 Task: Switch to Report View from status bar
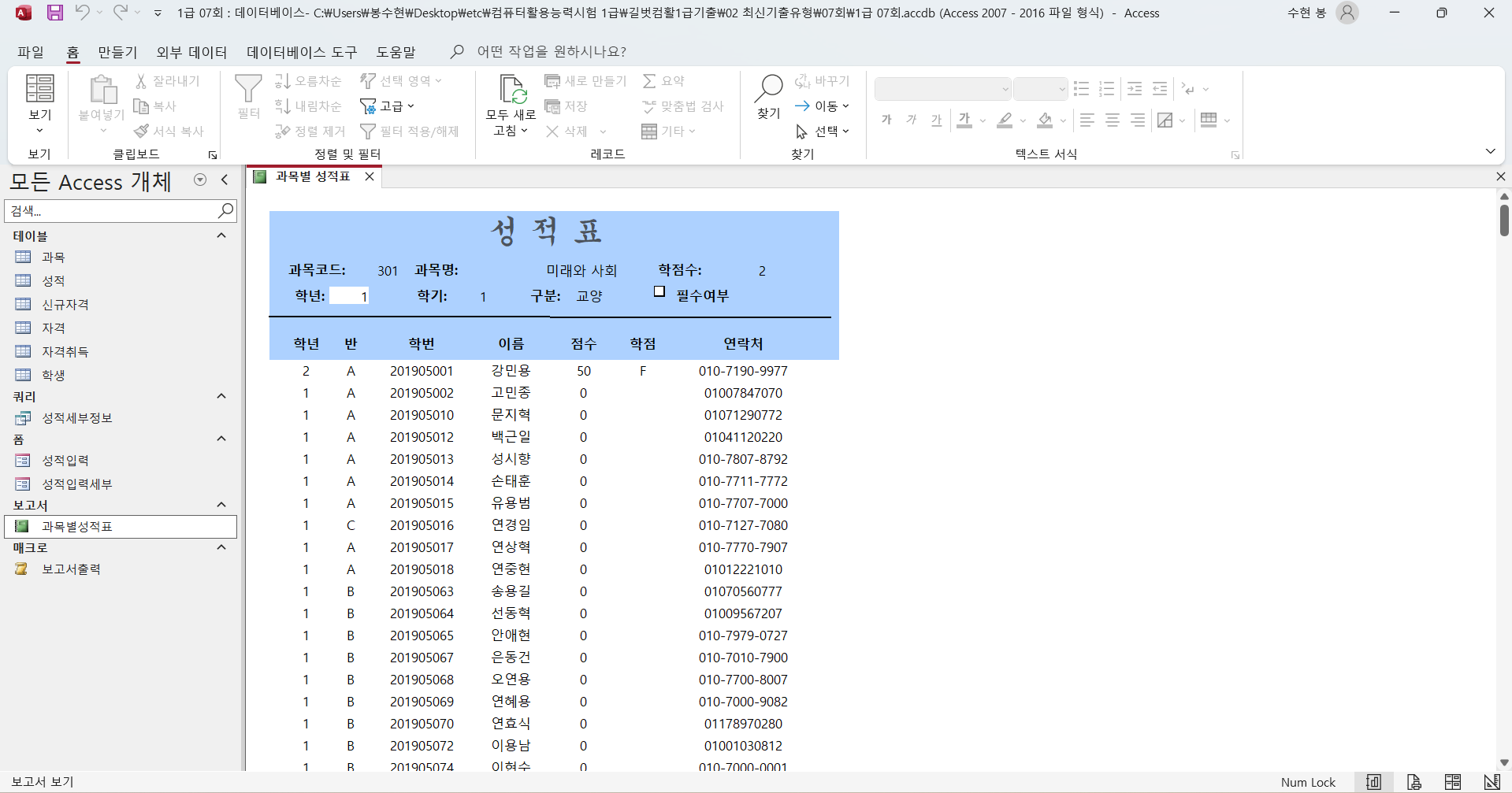(x=1374, y=782)
